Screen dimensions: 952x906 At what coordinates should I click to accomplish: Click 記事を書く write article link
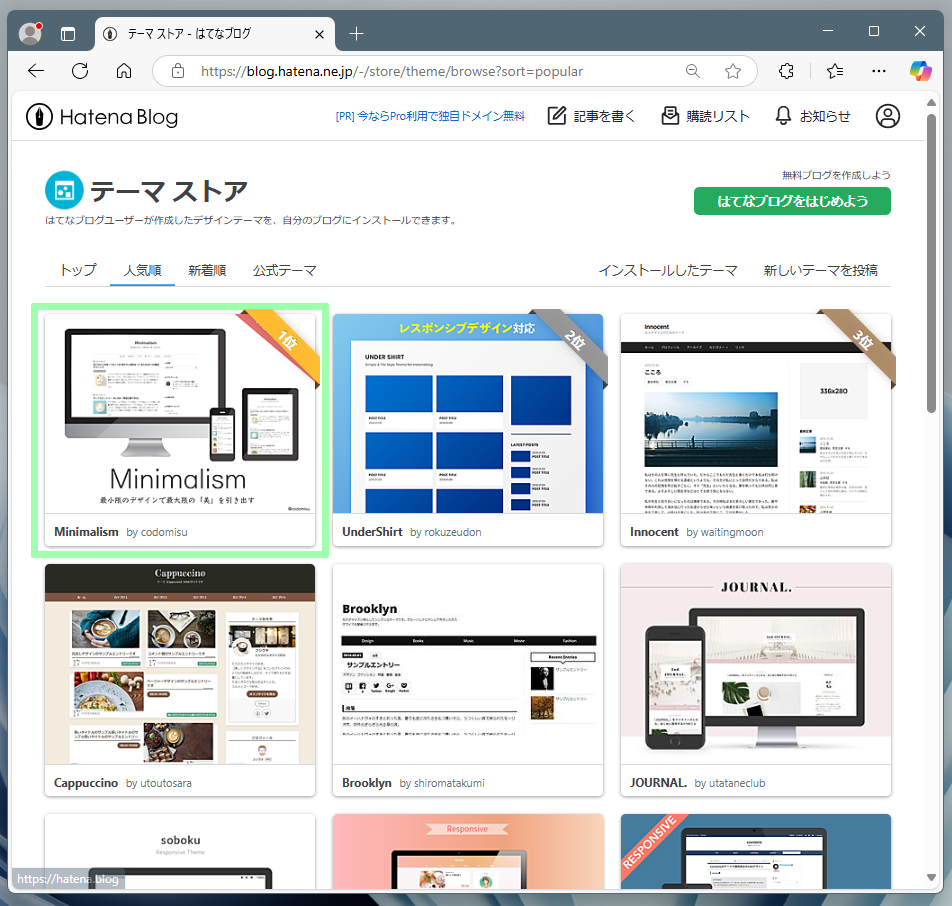(591, 116)
